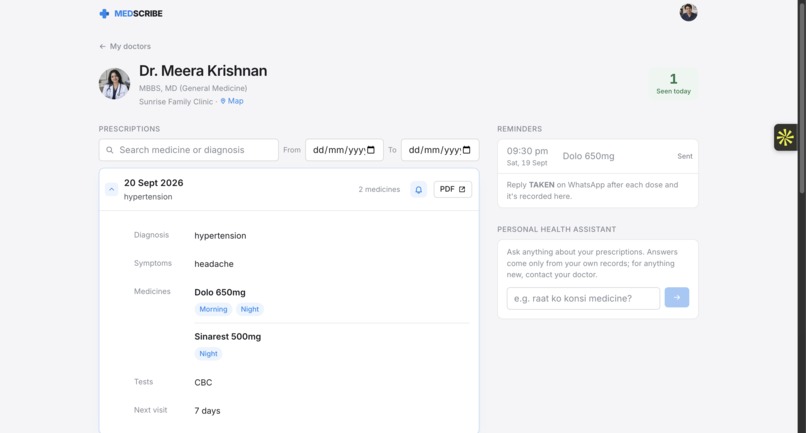The image size is (806, 433).
Task: Click the 2 medicines count label
Action: [x=379, y=189]
